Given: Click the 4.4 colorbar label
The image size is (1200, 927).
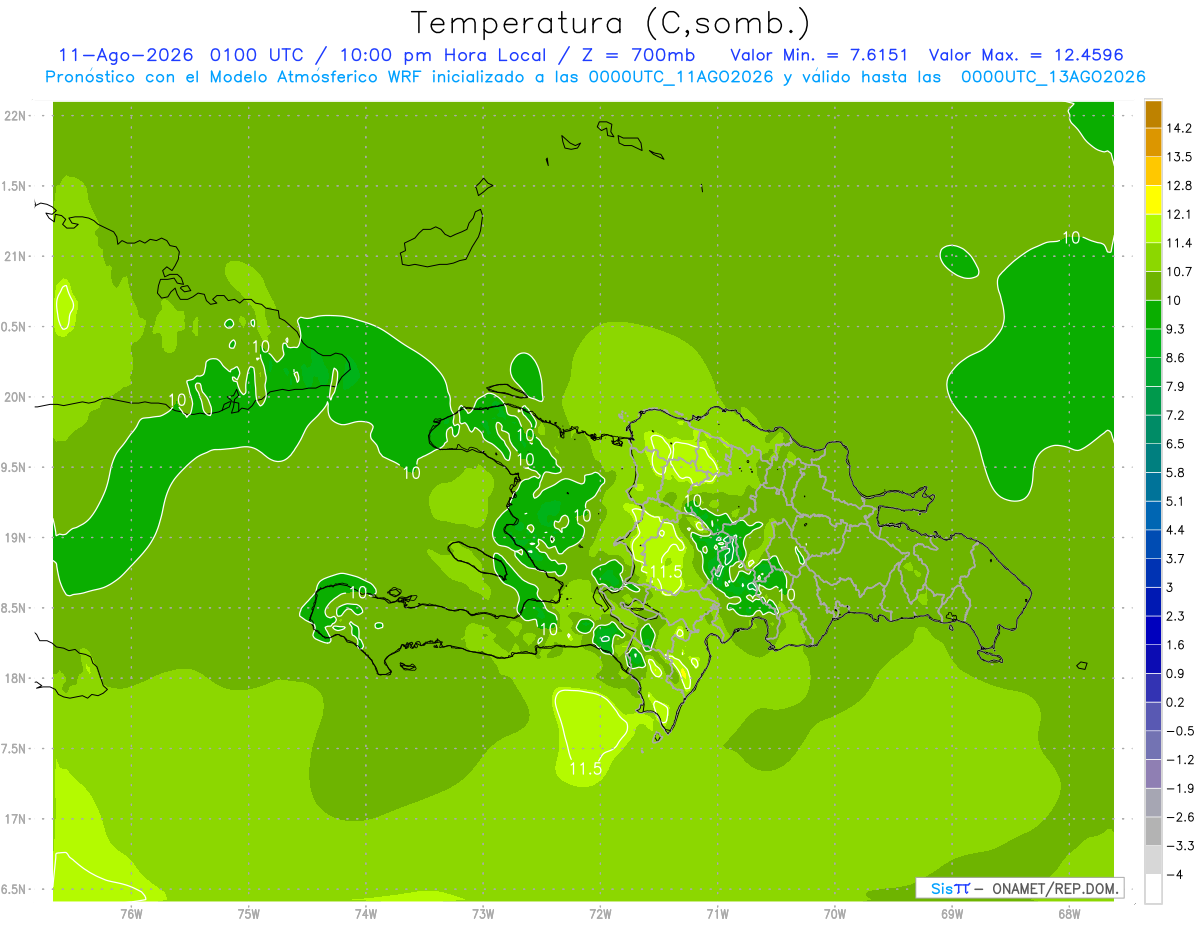Looking at the screenshot, I should [1175, 530].
